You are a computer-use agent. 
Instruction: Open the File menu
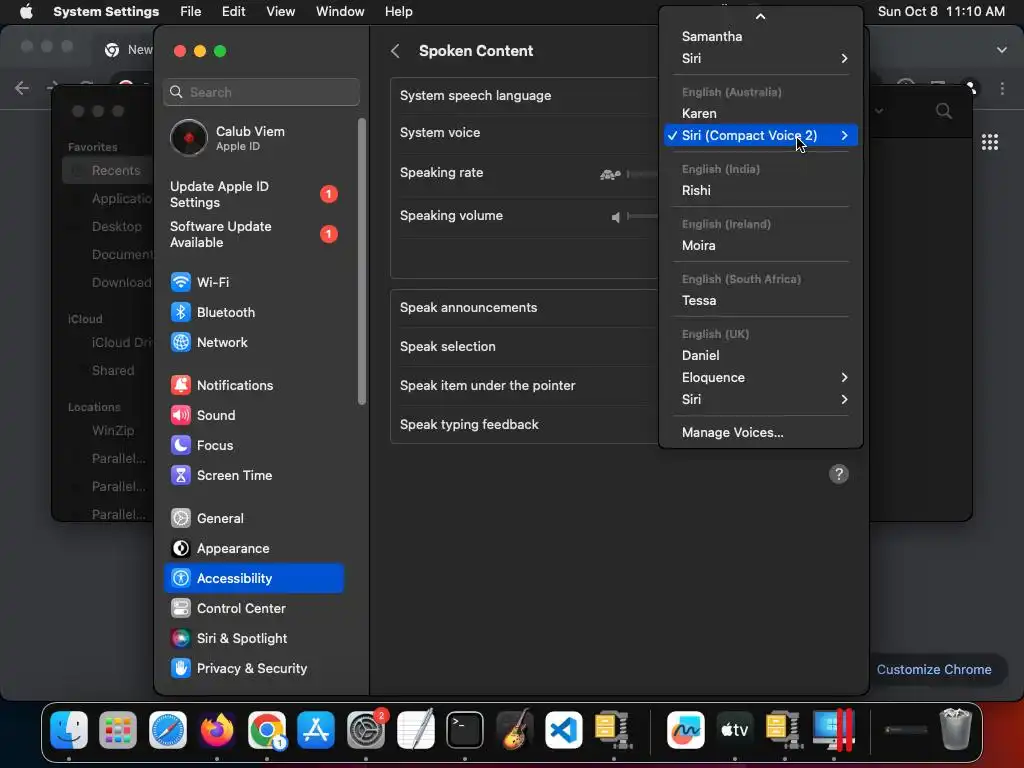[191, 12]
